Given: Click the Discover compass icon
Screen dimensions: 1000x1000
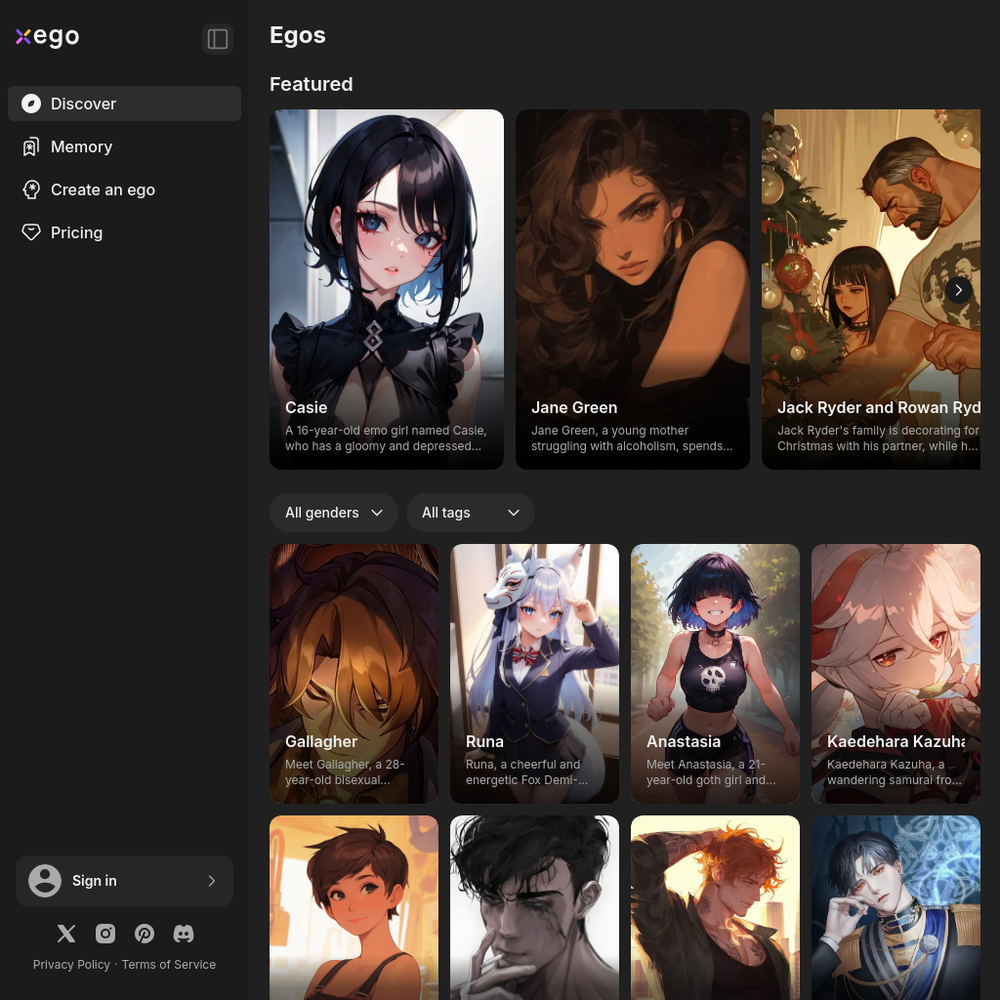Looking at the screenshot, I should click(31, 103).
